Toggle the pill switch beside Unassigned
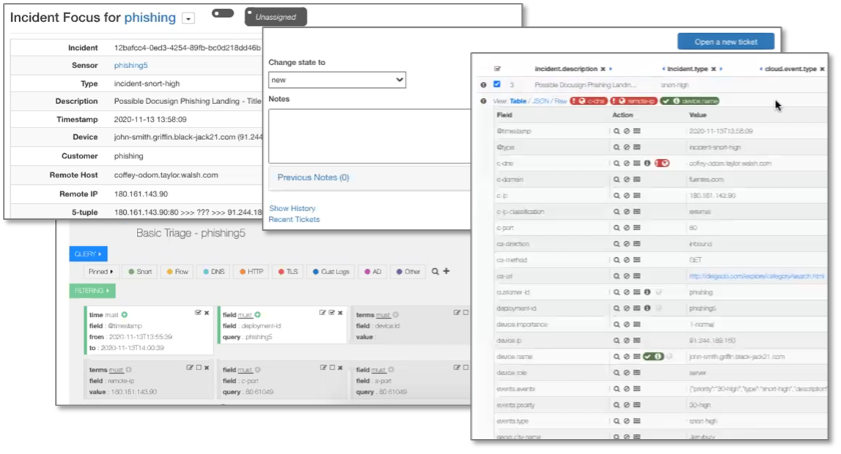841x454 pixels. click(223, 14)
